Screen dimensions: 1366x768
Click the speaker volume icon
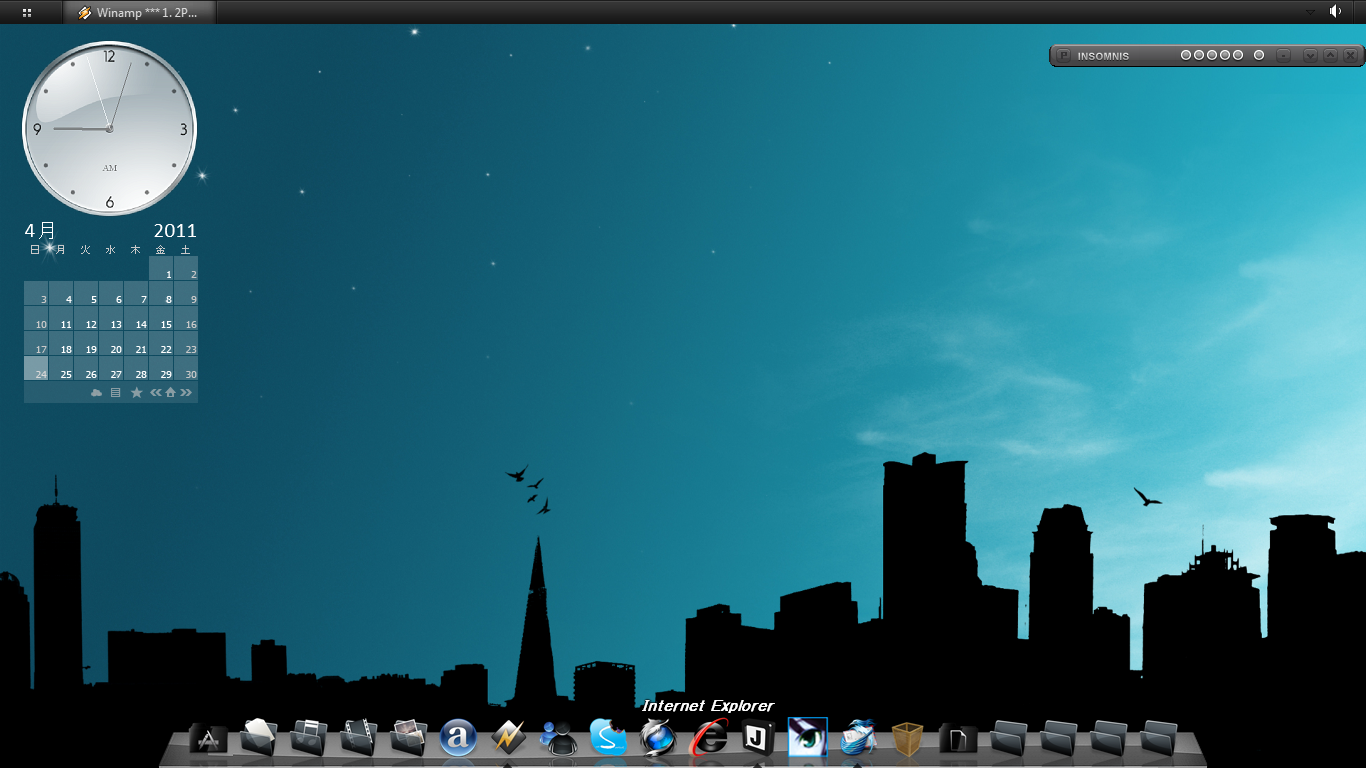[1336, 11]
